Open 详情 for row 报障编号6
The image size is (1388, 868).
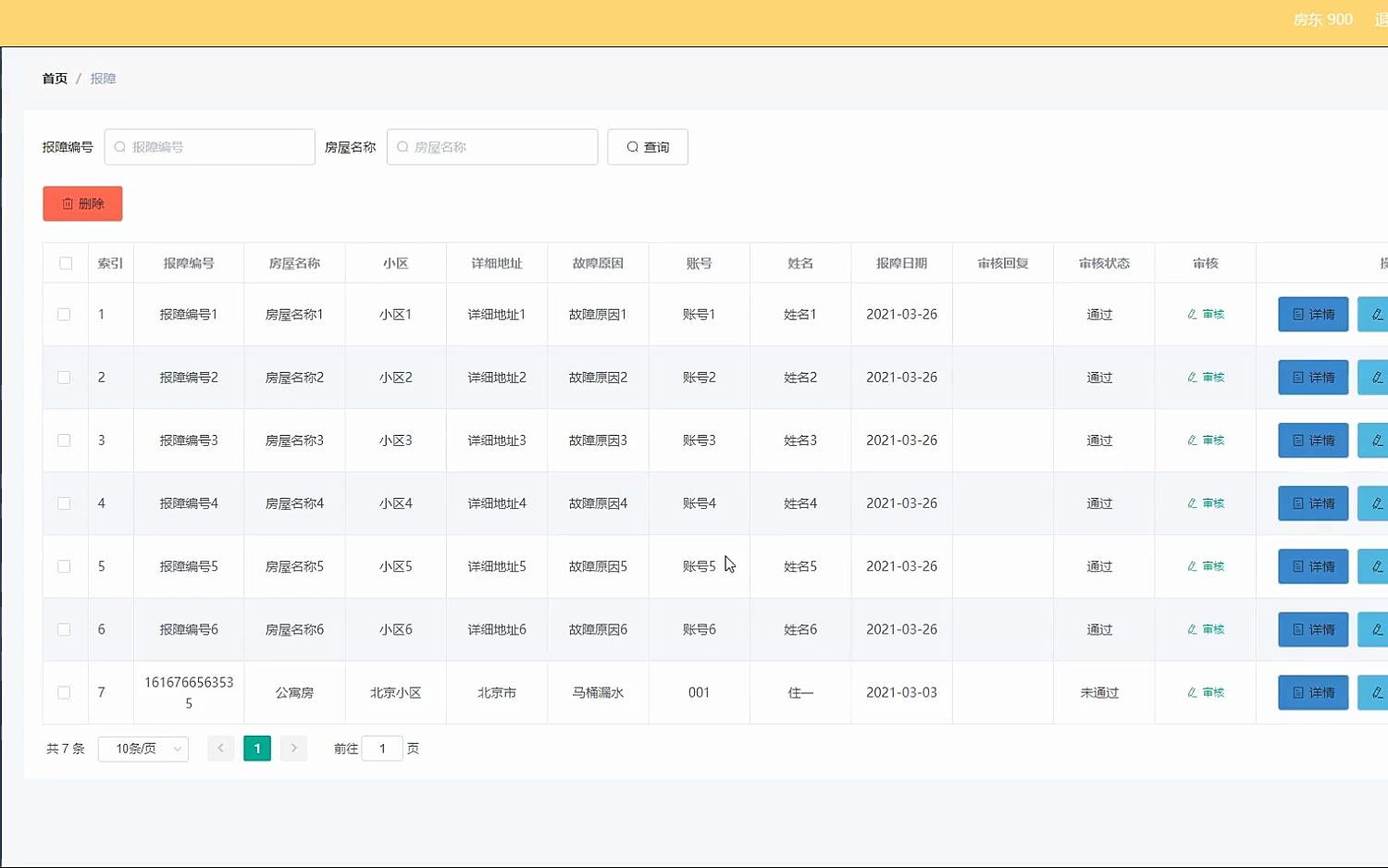[1313, 629]
